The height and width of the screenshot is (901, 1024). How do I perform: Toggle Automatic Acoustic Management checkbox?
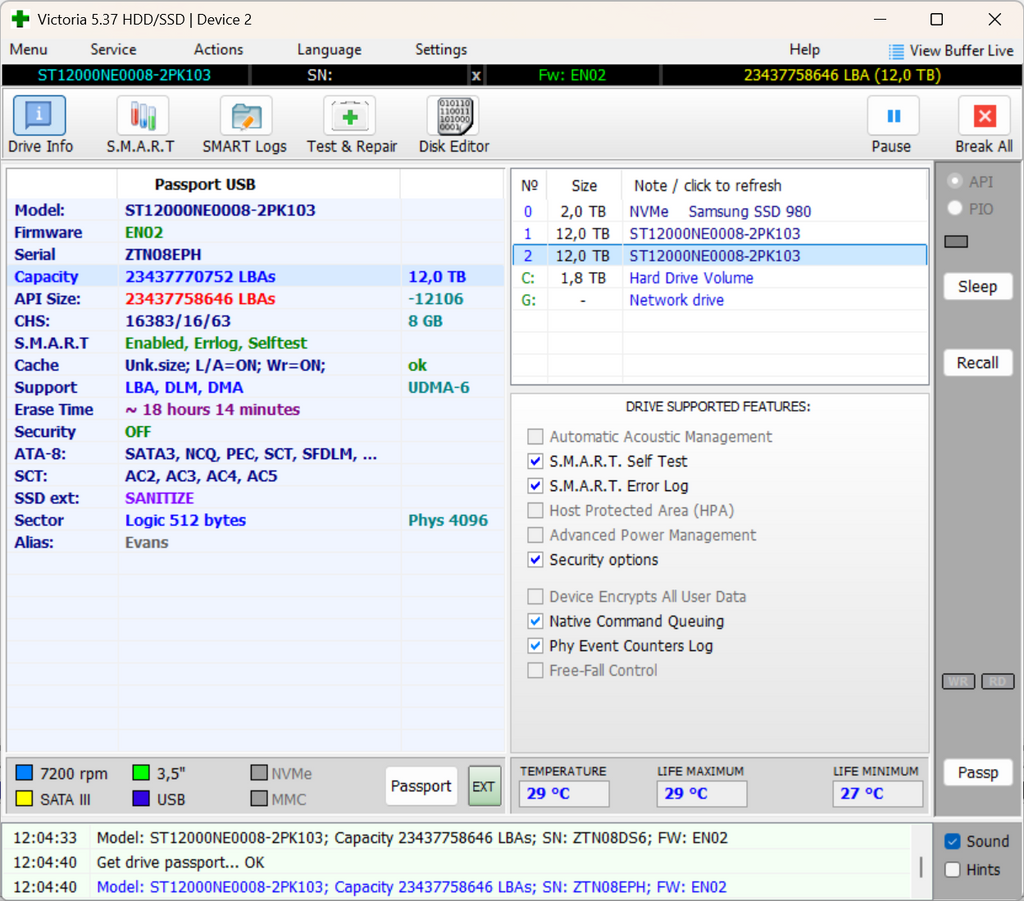click(x=535, y=436)
